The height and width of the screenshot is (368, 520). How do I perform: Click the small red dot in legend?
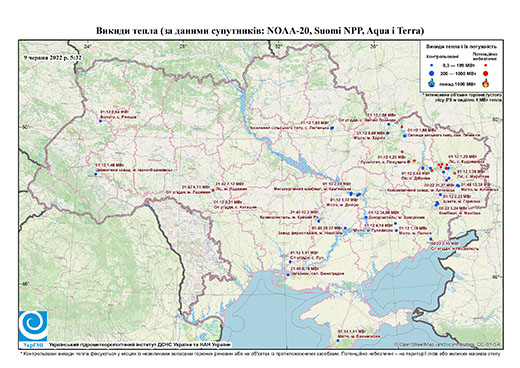[x=486, y=66]
